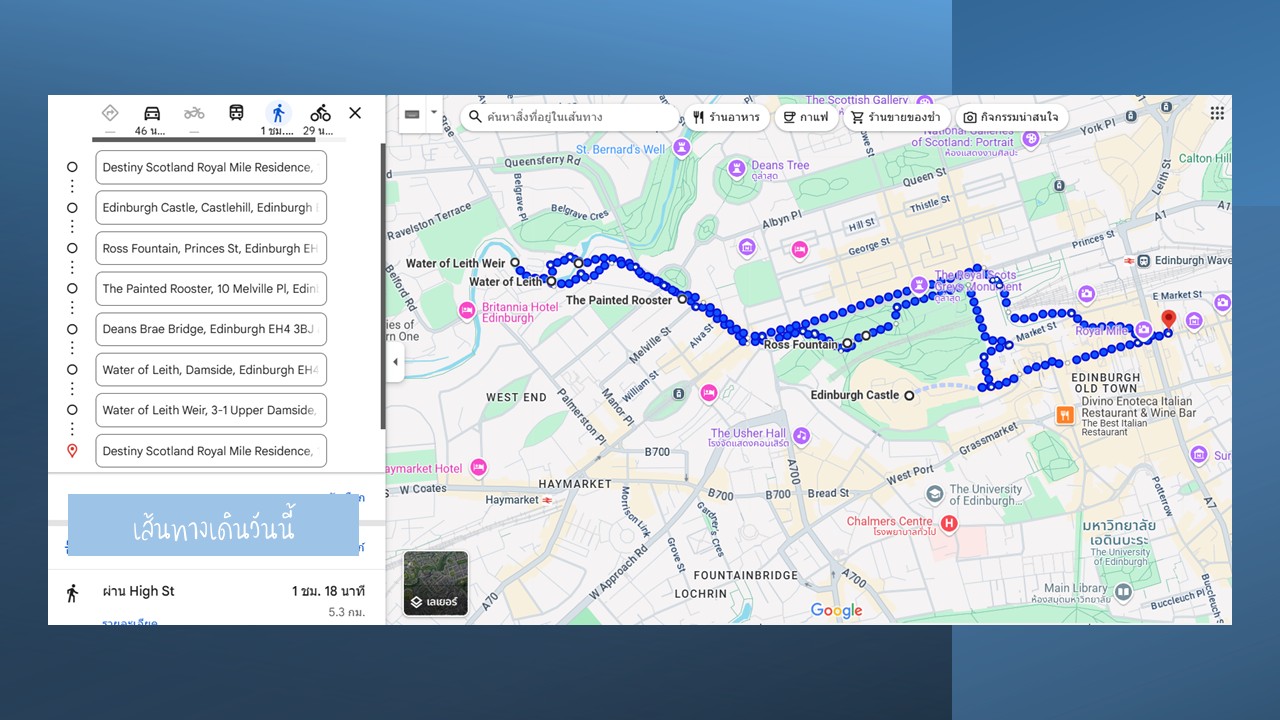The width and height of the screenshot is (1280, 720).
Task: Edit Edinburgh Castle stop field
Action: click(211, 208)
